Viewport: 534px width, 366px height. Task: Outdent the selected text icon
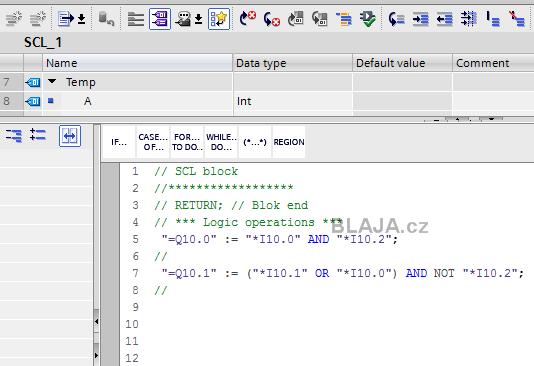(444, 19)
